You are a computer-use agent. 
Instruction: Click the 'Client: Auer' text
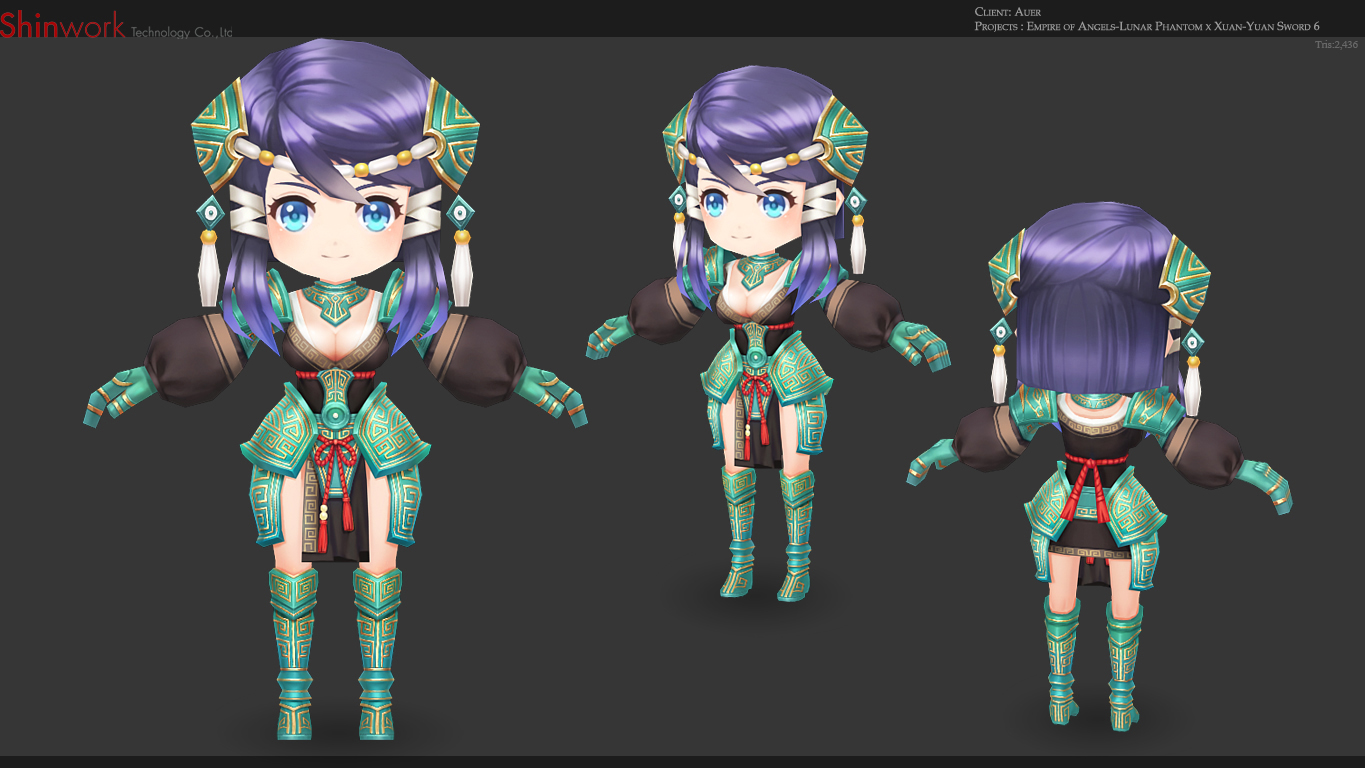click(x=1008, y=12)
